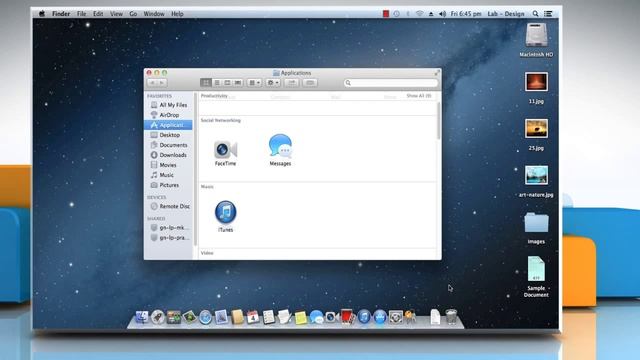Open Spotlight search in menu bar
The width and height of the screenshot is (640, 360).
click(535, 13)
